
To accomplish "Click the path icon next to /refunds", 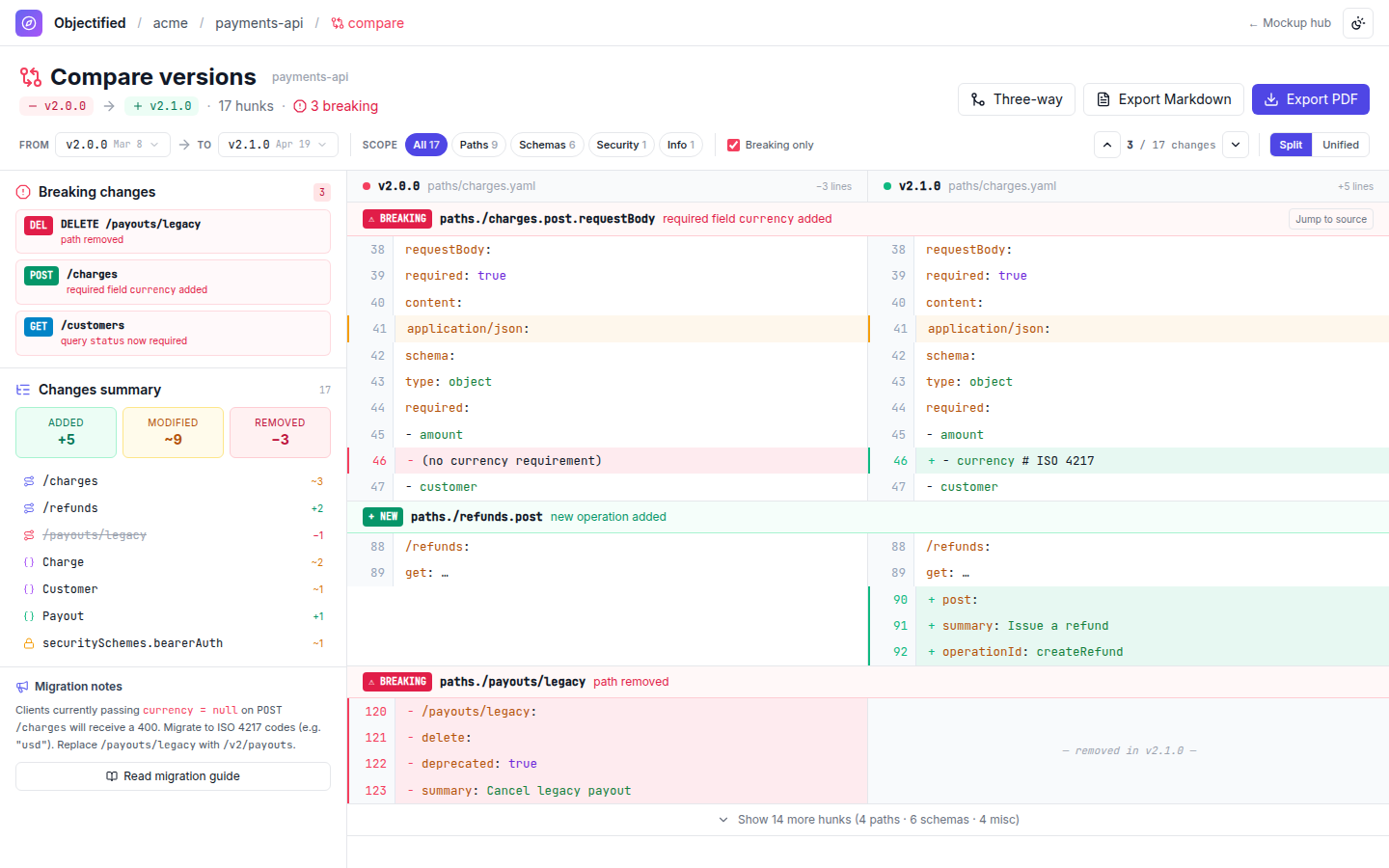I will click(x=29, y=508).
